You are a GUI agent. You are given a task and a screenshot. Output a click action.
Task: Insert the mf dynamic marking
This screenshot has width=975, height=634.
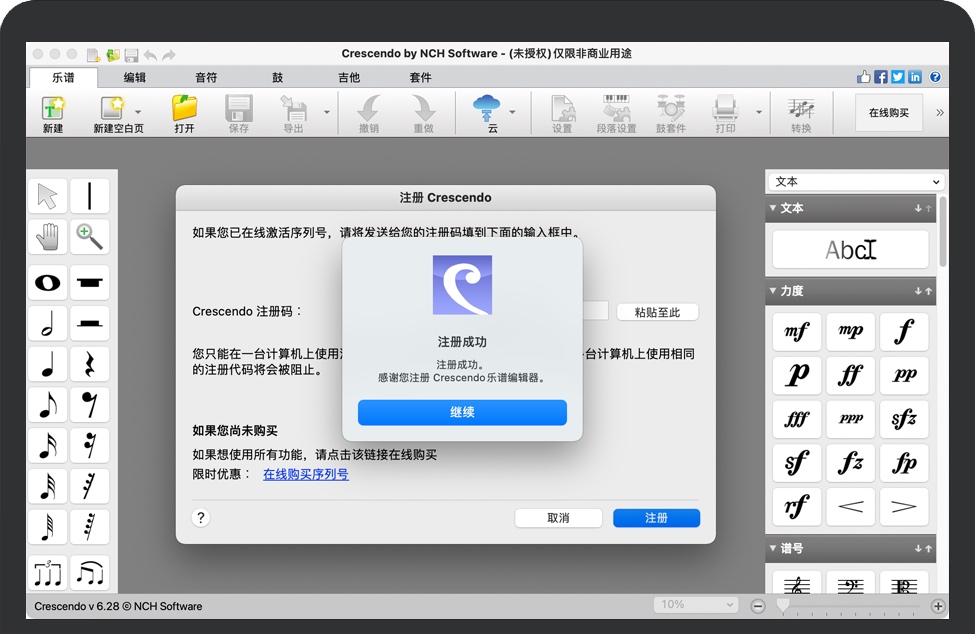(795, 331)
